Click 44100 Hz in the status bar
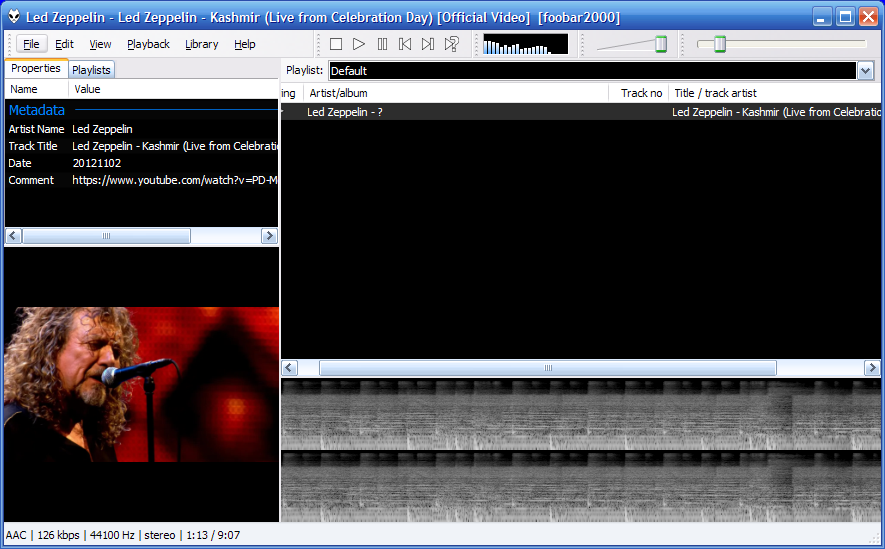The width and height of the screenshot is (885, 549). click(112, 535)
